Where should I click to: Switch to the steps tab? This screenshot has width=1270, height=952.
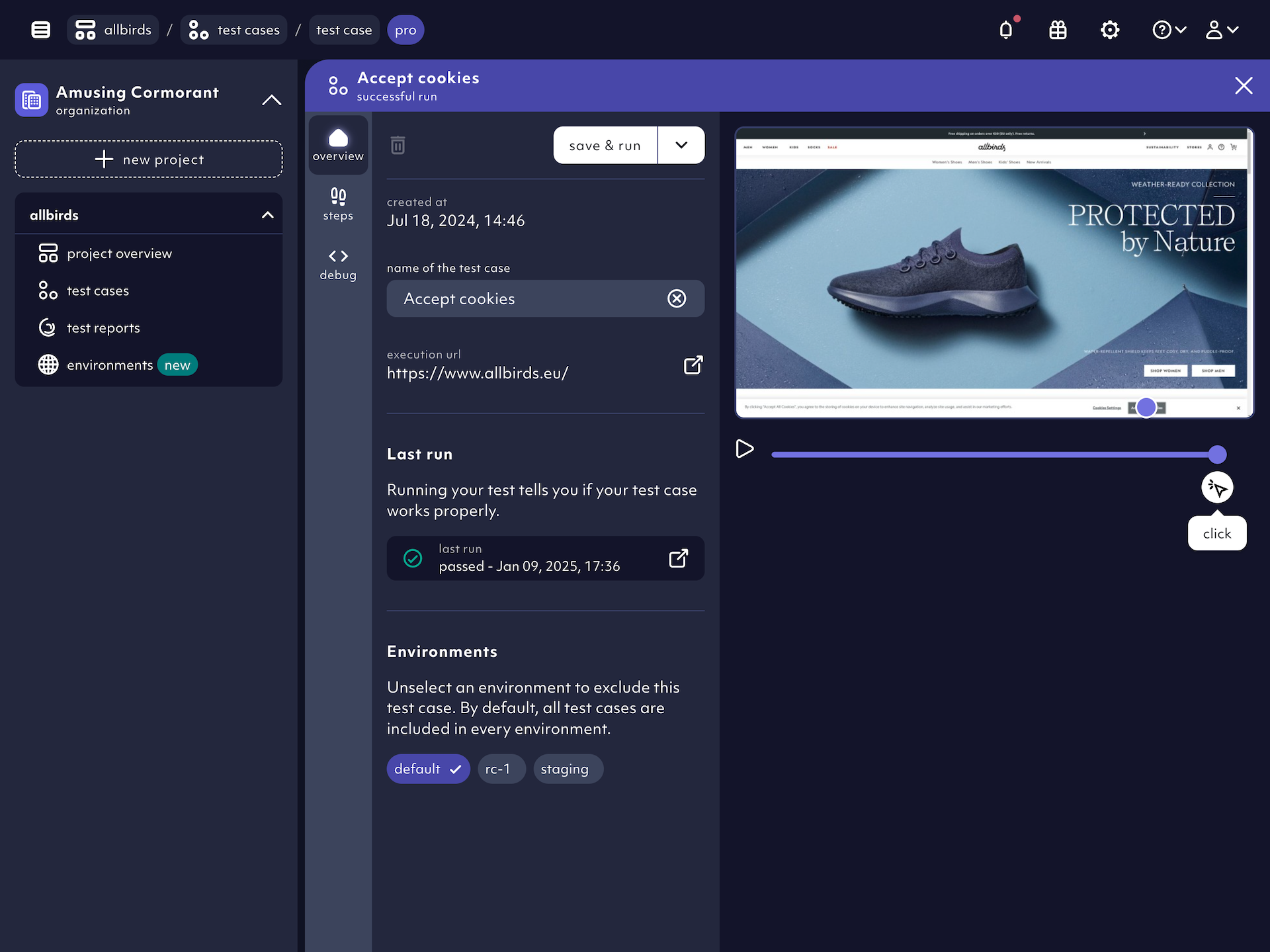point(338,204)
